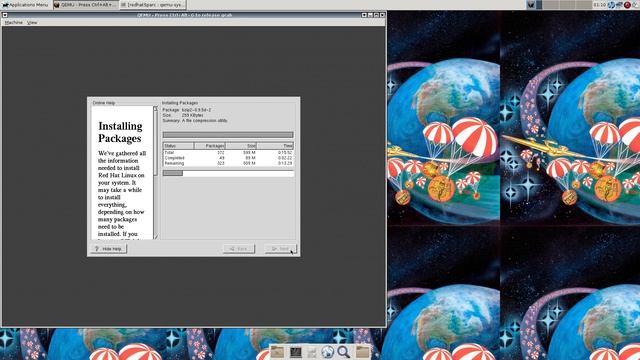Click the overall install progress bar
The height and width of the screenshot is (360, 640).
tap(228, 173)
